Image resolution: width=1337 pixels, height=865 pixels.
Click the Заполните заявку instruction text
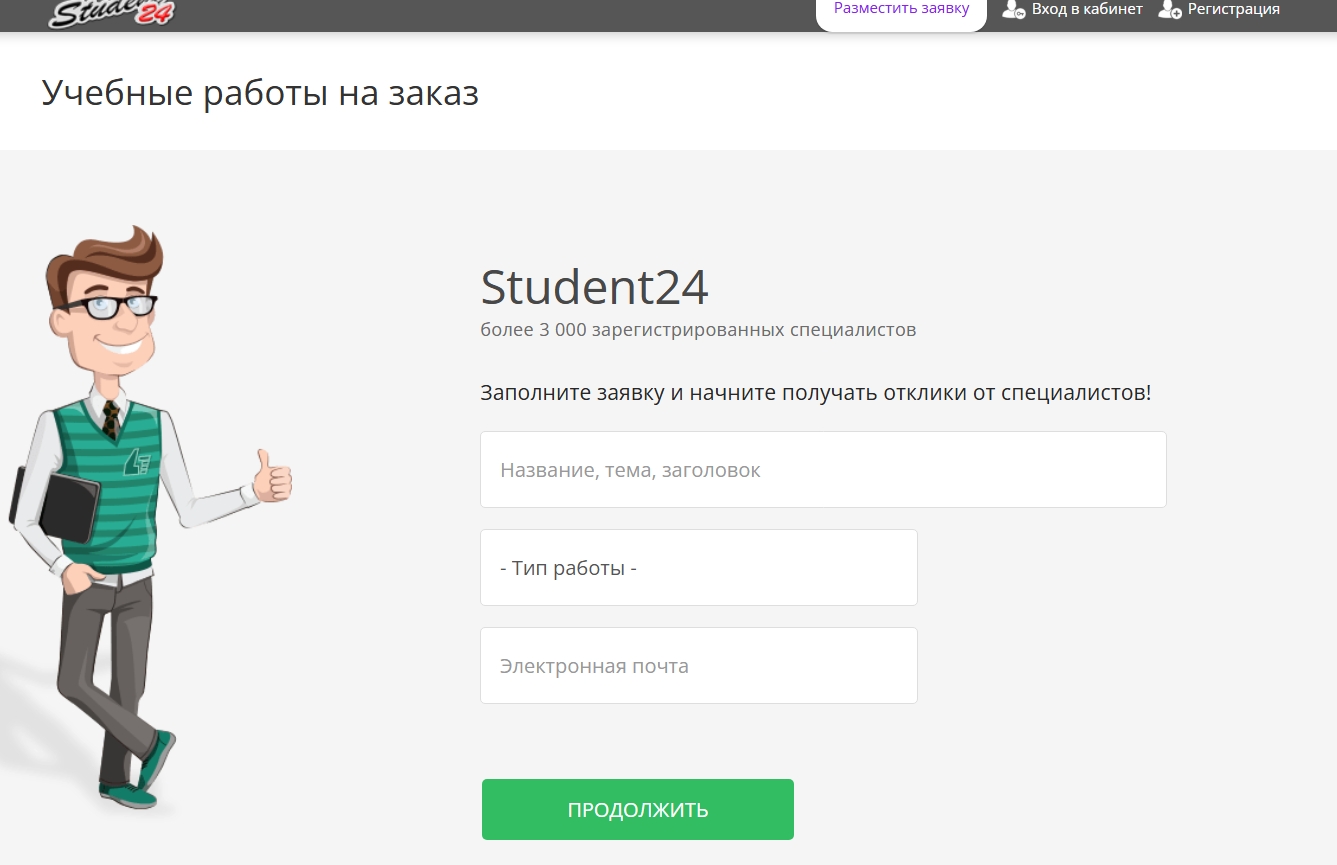(815, 393)
